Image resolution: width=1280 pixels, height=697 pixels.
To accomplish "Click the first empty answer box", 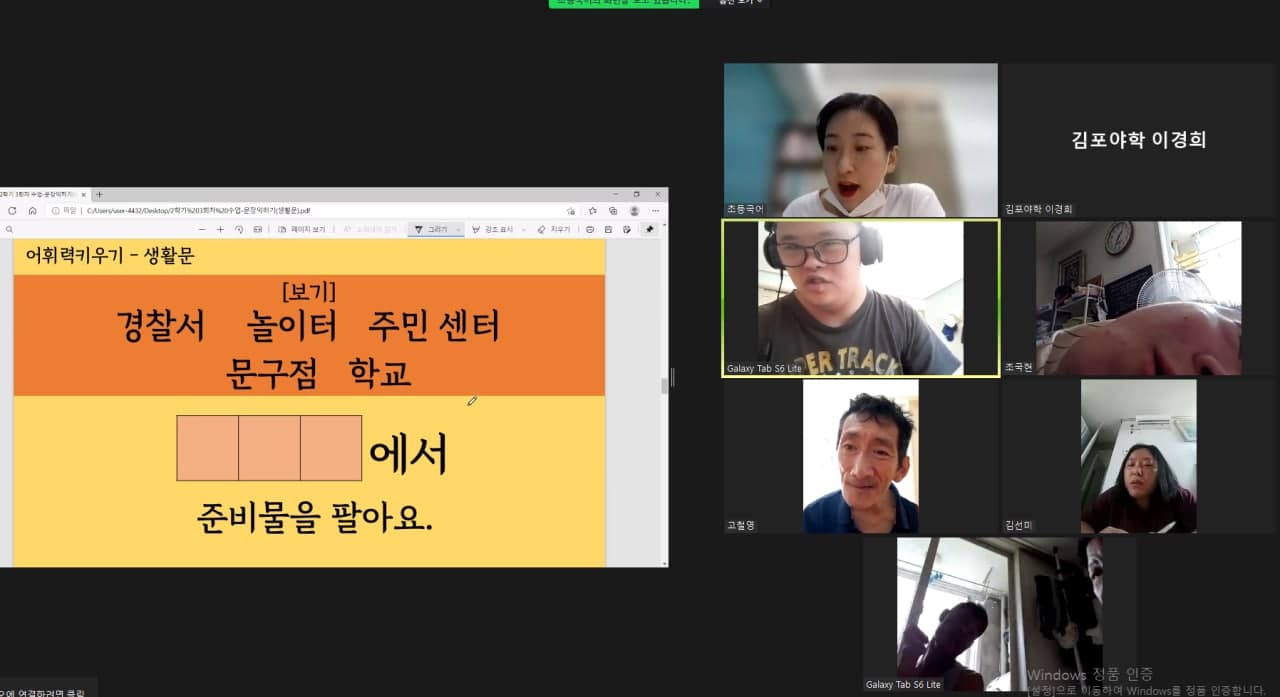I will click(208, 448).
